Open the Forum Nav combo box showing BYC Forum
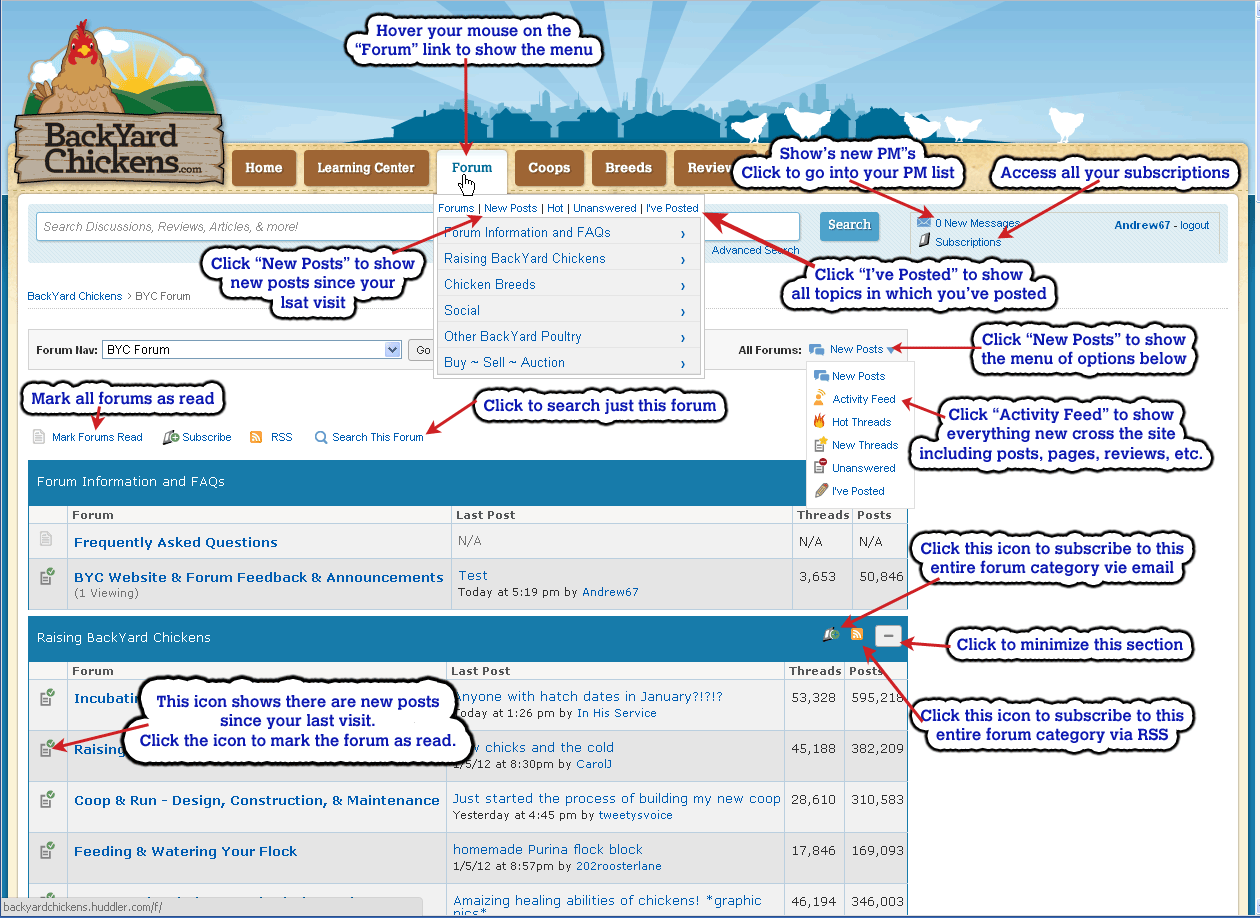 [x=252, y=350]
